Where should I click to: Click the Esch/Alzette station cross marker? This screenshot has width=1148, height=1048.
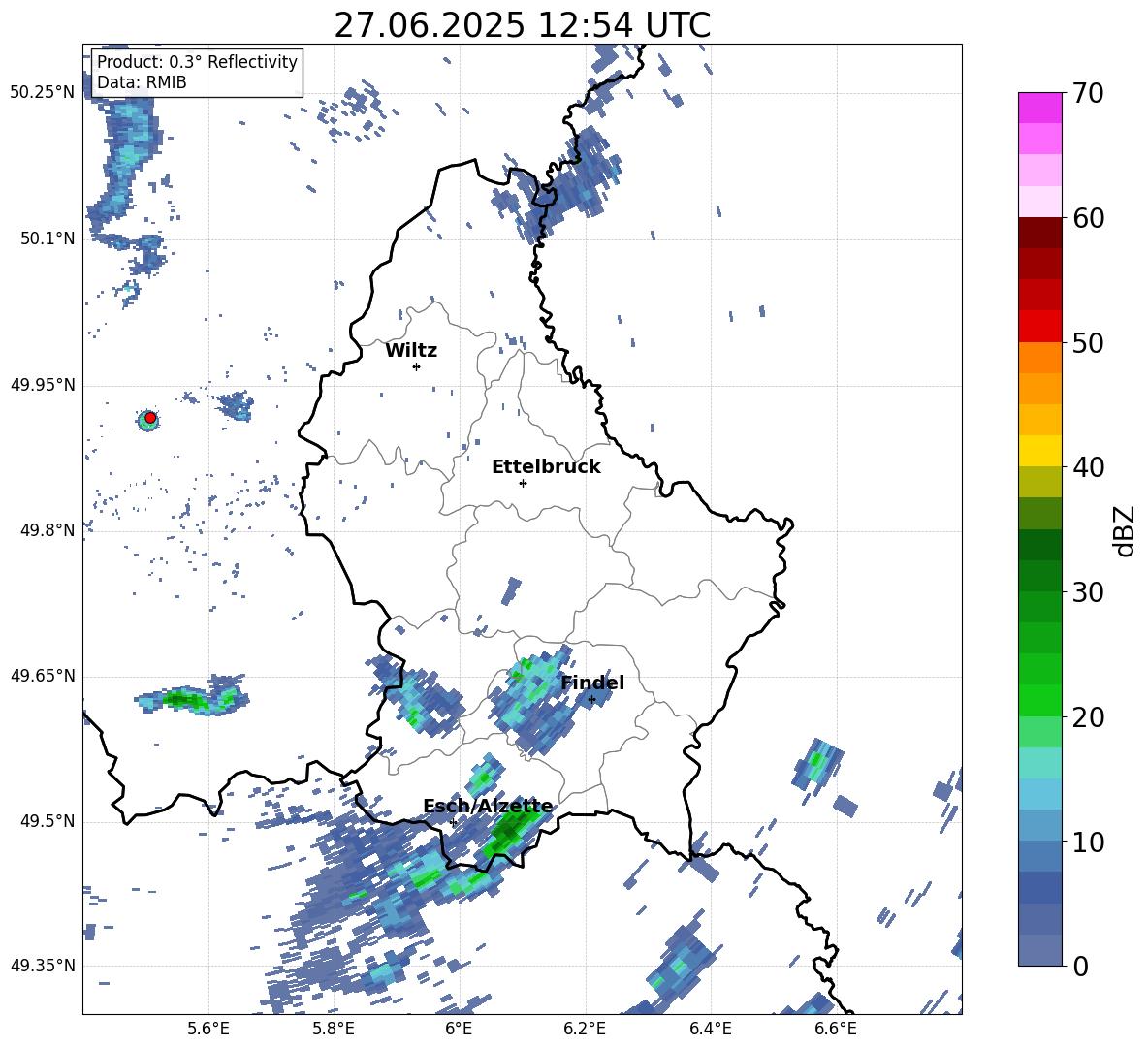tap(453, 822)
